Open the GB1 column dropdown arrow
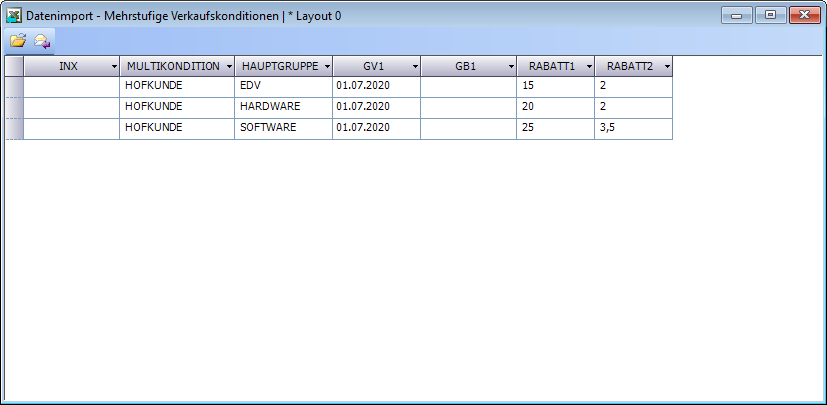 click(x=510, y=66)
